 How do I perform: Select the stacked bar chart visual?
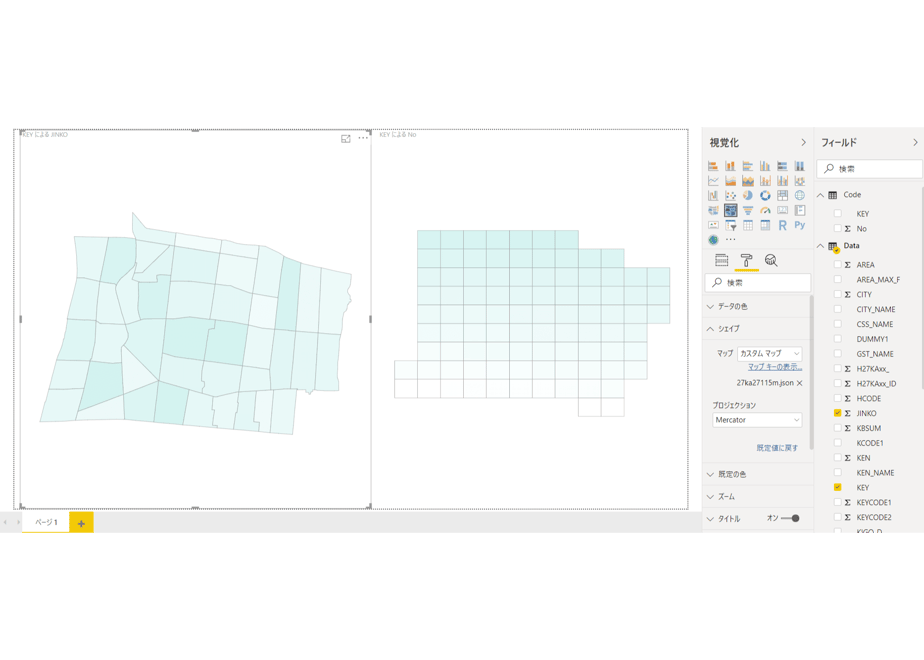[x=713, y=166]
